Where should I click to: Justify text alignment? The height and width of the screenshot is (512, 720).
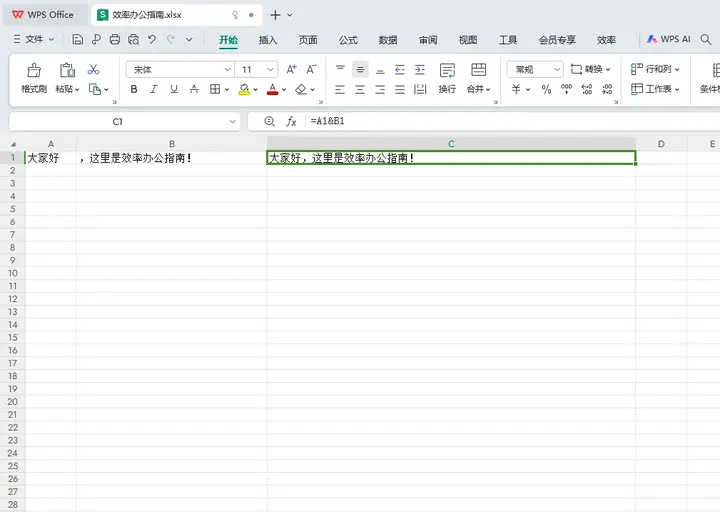coord(400,89)
